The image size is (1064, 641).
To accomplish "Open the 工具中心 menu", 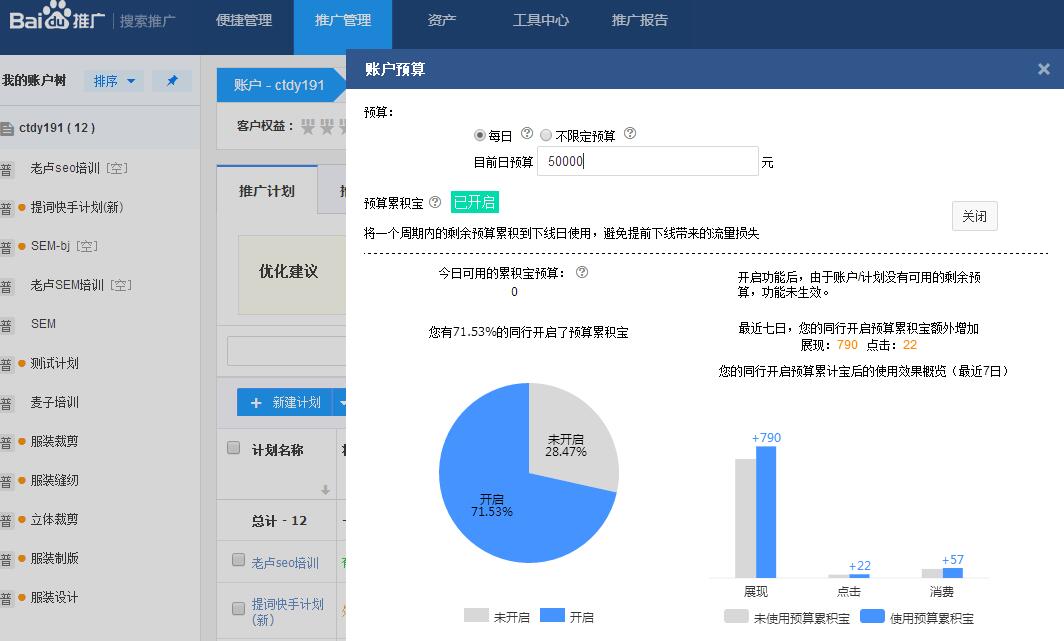I will [x=540, y=19].
